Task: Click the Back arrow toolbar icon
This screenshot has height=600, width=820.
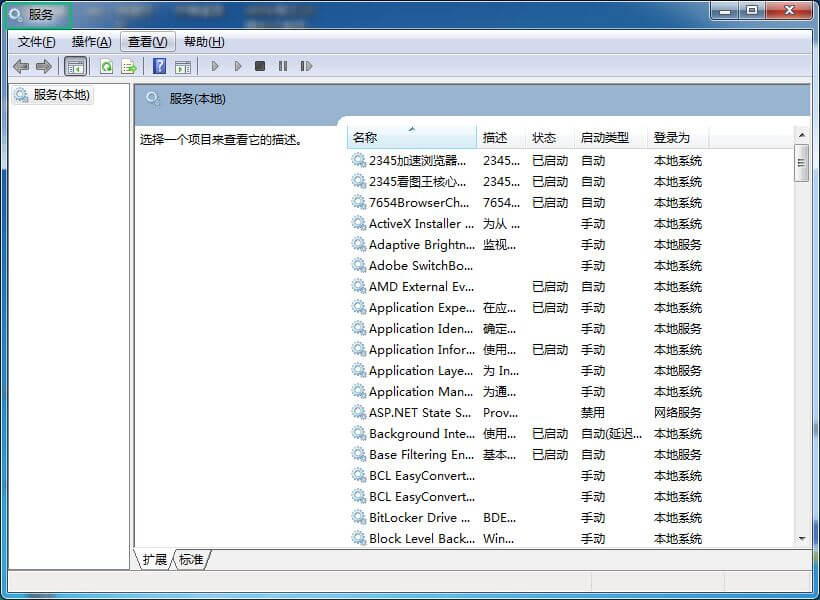Action: pyautogui.click(x=21, y=67)
